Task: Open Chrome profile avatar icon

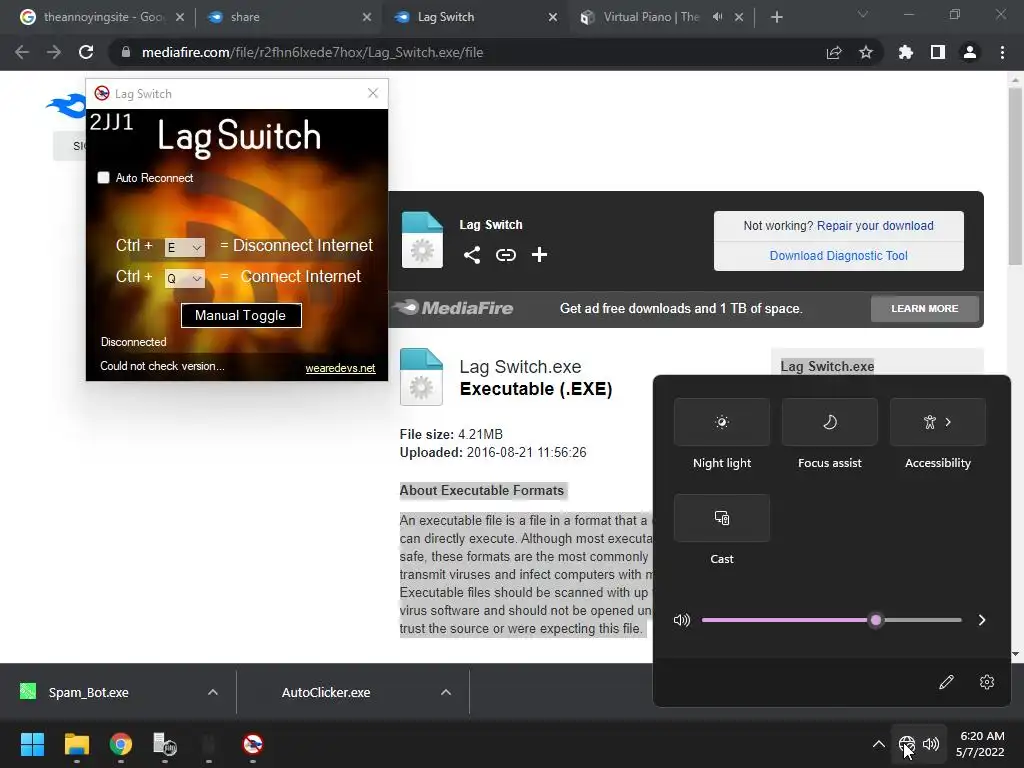Action: 970,52
